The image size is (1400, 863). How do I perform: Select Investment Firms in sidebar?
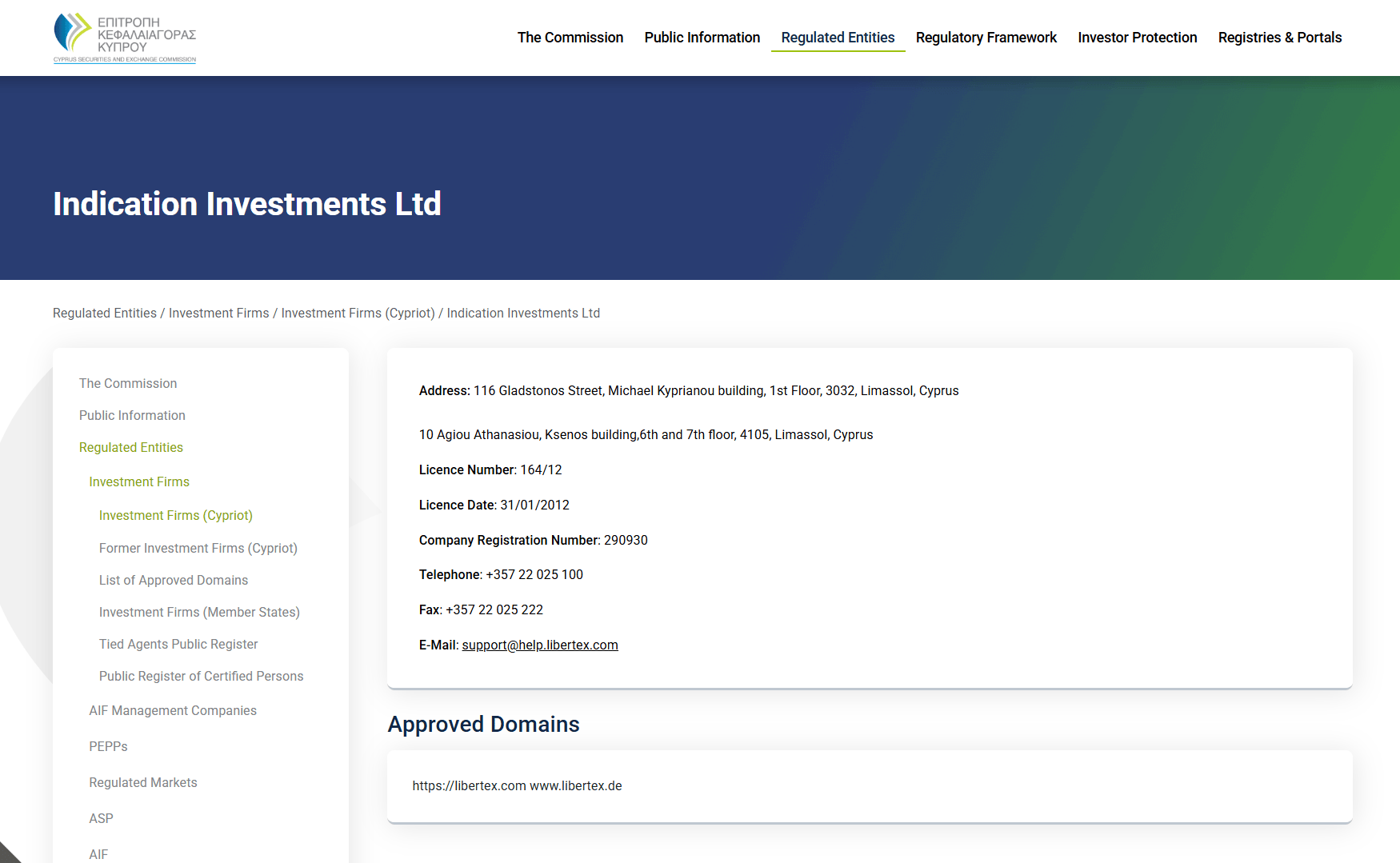point(139,482)
